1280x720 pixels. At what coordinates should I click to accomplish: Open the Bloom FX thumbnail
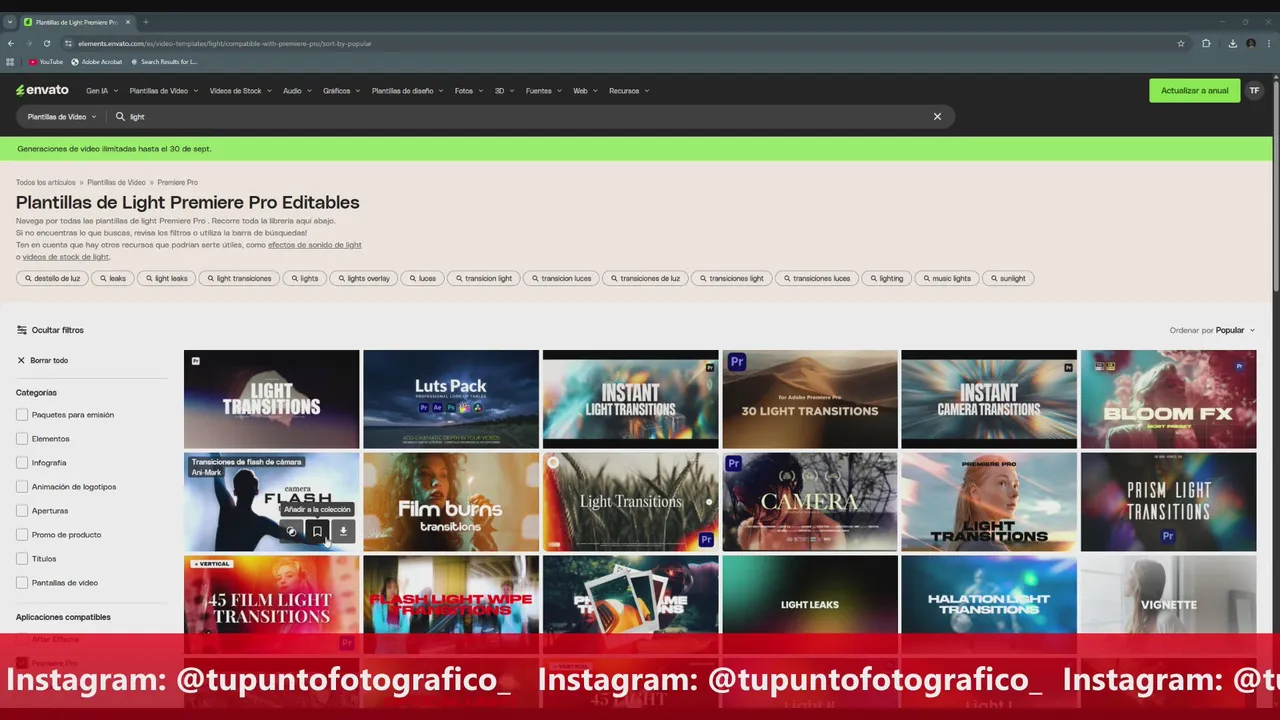(x=1168, y=399)
